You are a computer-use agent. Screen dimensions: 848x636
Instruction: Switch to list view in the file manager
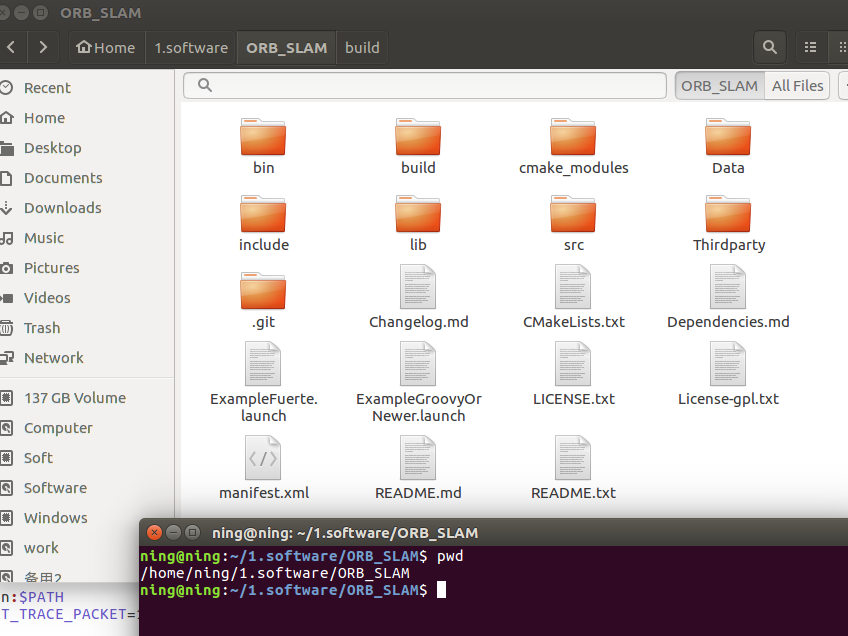[x=812, y=47]
